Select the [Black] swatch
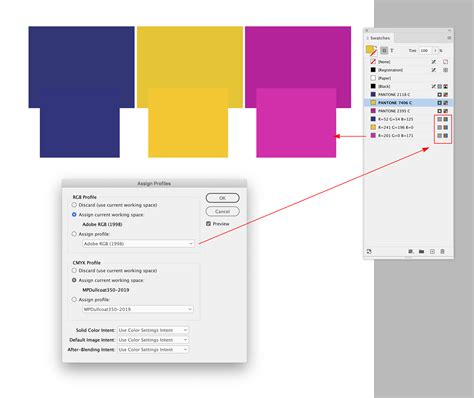This screenshot has height=398, width=474. click(x=409, y=86)
